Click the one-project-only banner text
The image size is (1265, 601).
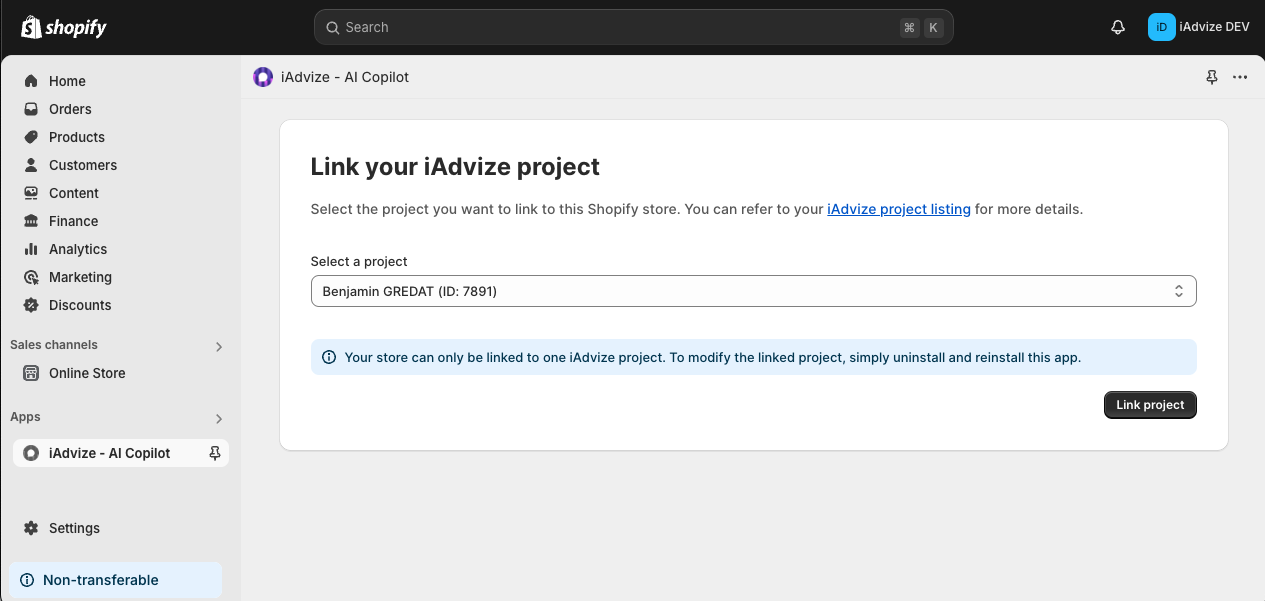pyautogui.click(x=713, y=357)
